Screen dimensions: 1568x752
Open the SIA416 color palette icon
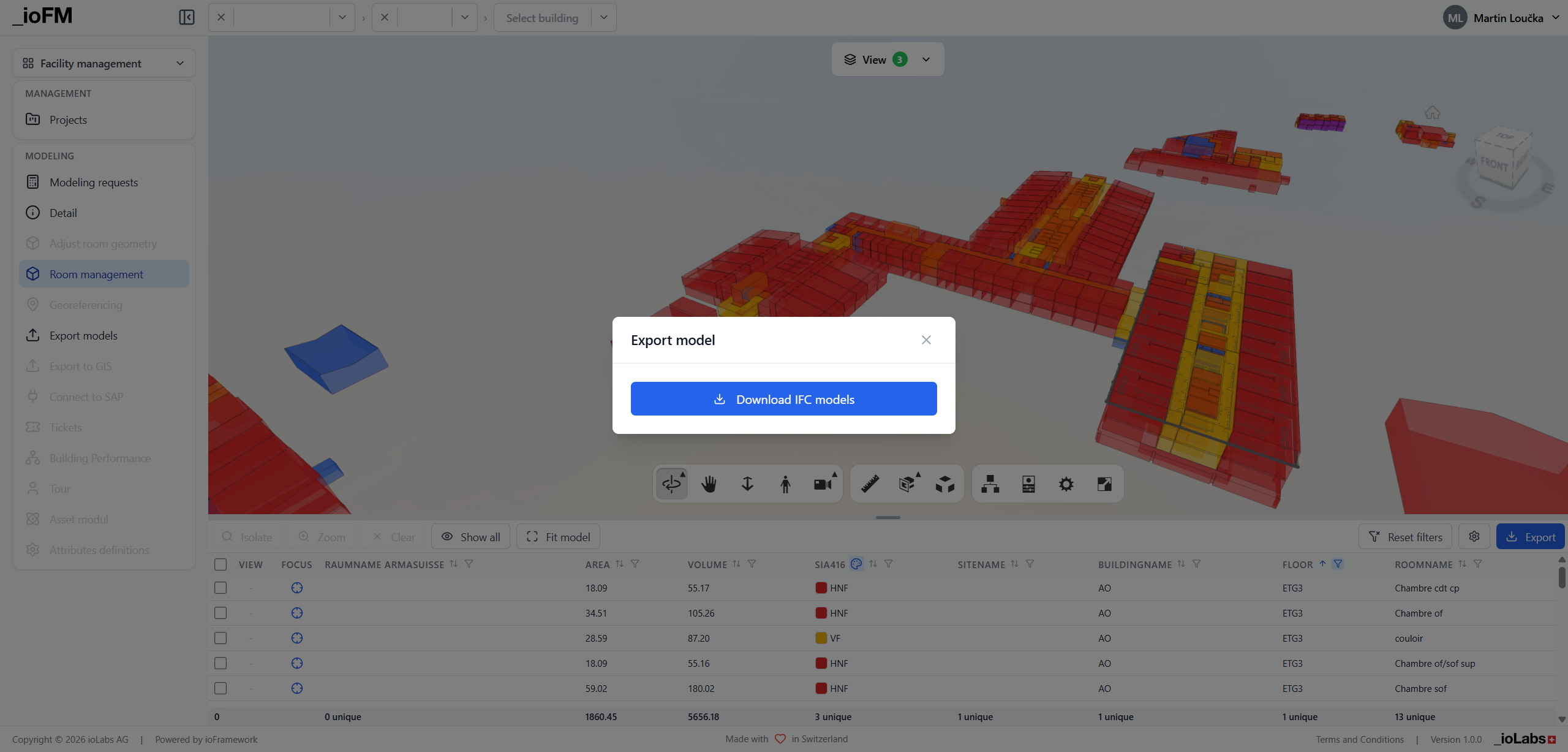point(856,564)
